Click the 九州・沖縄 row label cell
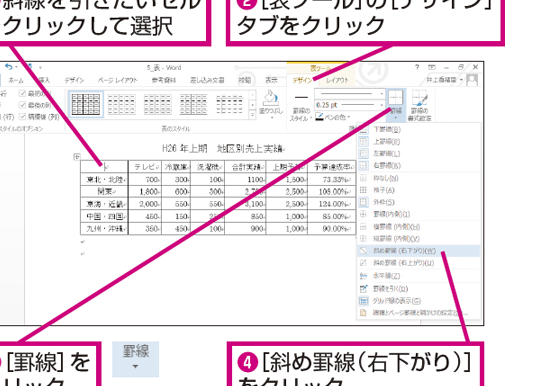Screen dimensions: 540x386 tap(104, 229)
